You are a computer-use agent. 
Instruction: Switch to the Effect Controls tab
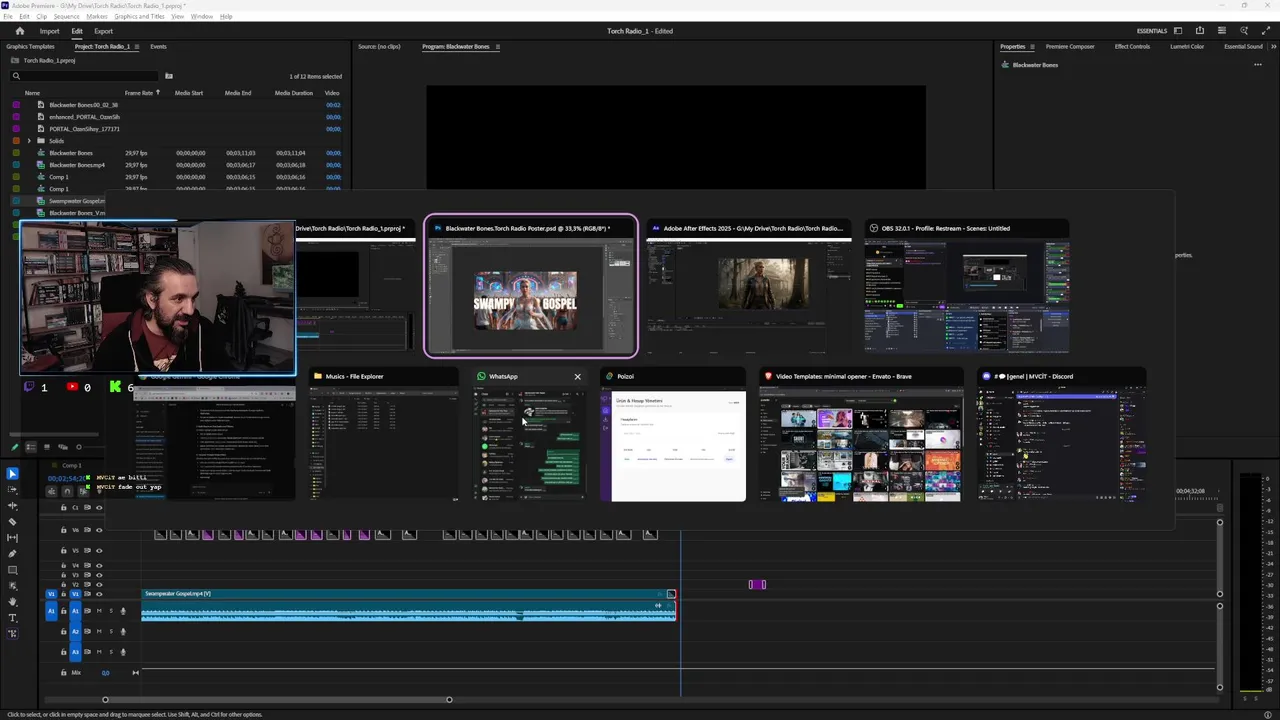(1132, 46)
